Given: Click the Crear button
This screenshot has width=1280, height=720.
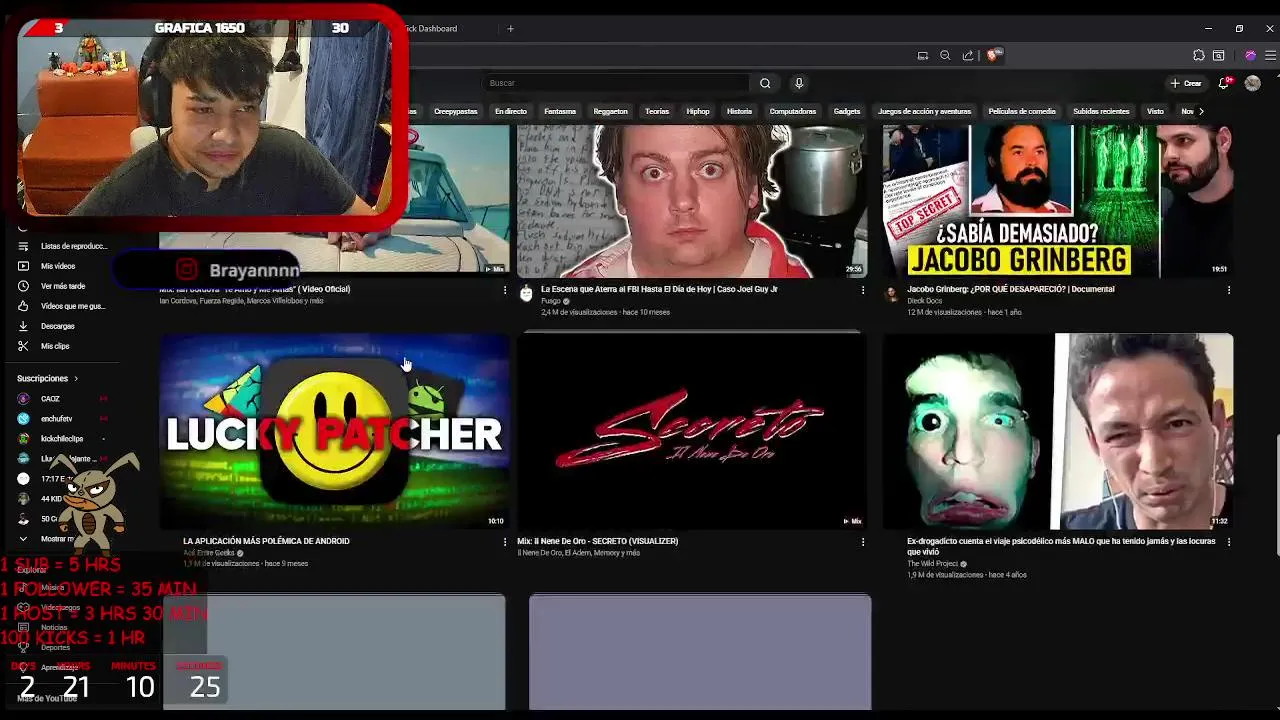Looking at the screenshot, I should [x=1186, y=83].
